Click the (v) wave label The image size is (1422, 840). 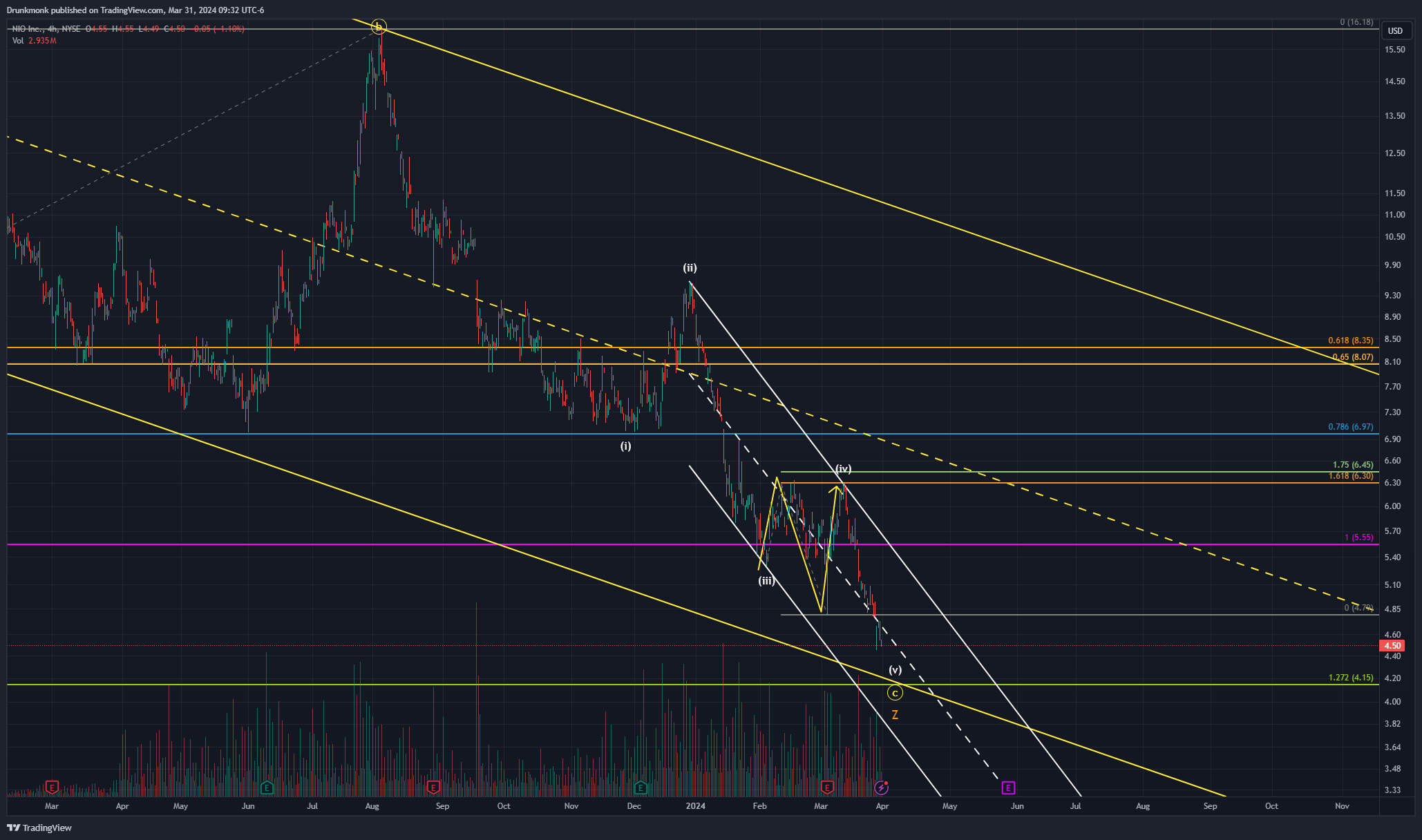pyautogui.click(x=895, y=670)
